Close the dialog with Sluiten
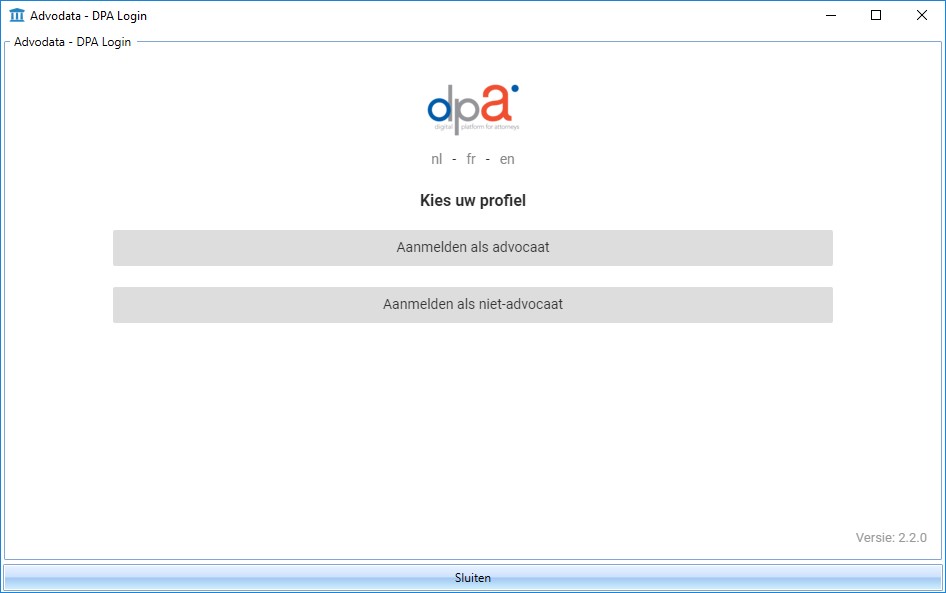 [472, 577]
